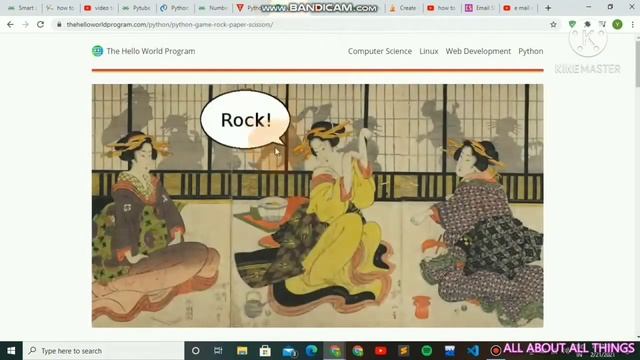
Task: Open the Python nav link
Action: pyautogui.click(x=531, y=51)
